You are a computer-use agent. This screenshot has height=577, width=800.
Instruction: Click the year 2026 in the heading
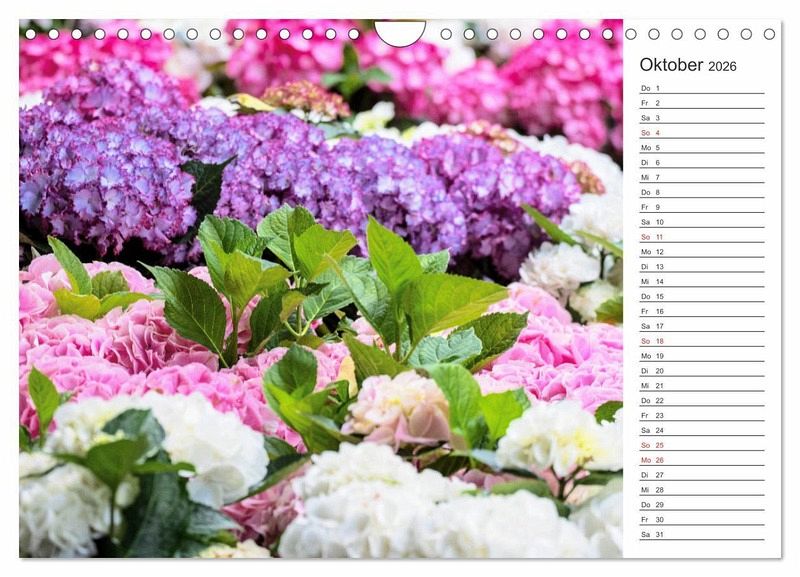tap(722, 67)
